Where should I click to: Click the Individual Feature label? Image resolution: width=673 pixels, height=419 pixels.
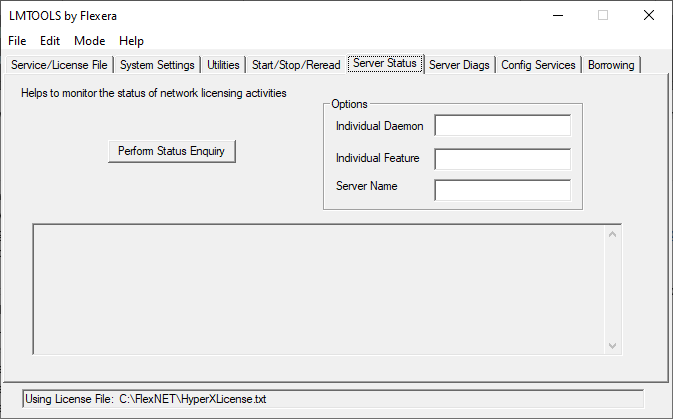377,158
